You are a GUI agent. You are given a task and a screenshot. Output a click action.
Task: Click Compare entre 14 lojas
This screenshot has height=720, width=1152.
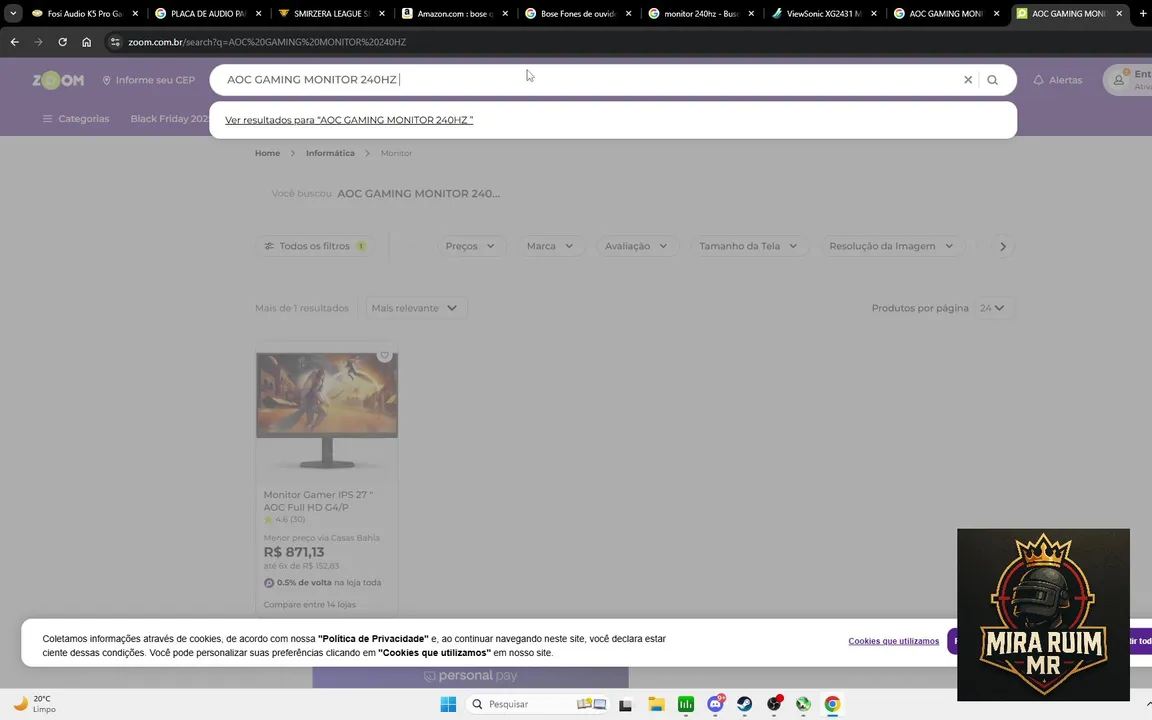[x=309, y=605]
